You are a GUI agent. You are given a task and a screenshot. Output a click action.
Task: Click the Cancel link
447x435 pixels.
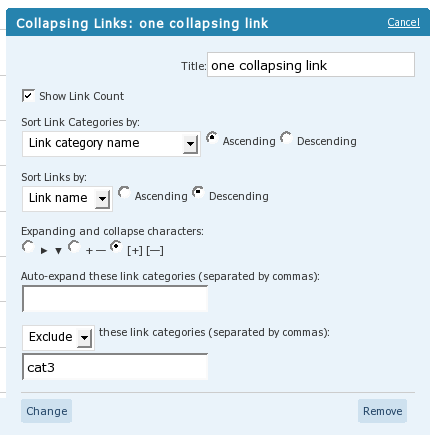[403, 22]
